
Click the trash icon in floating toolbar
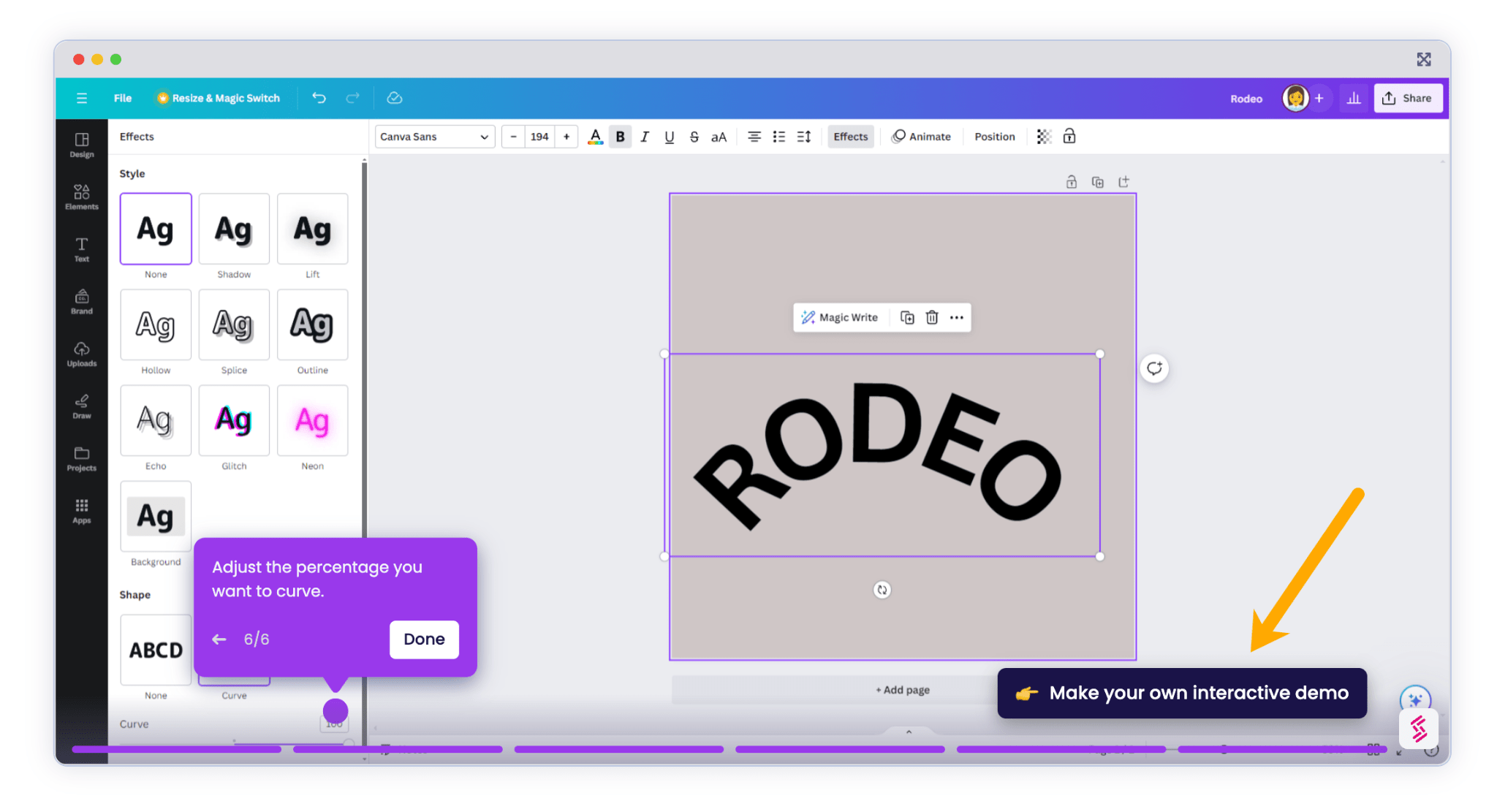pos(931,317)
